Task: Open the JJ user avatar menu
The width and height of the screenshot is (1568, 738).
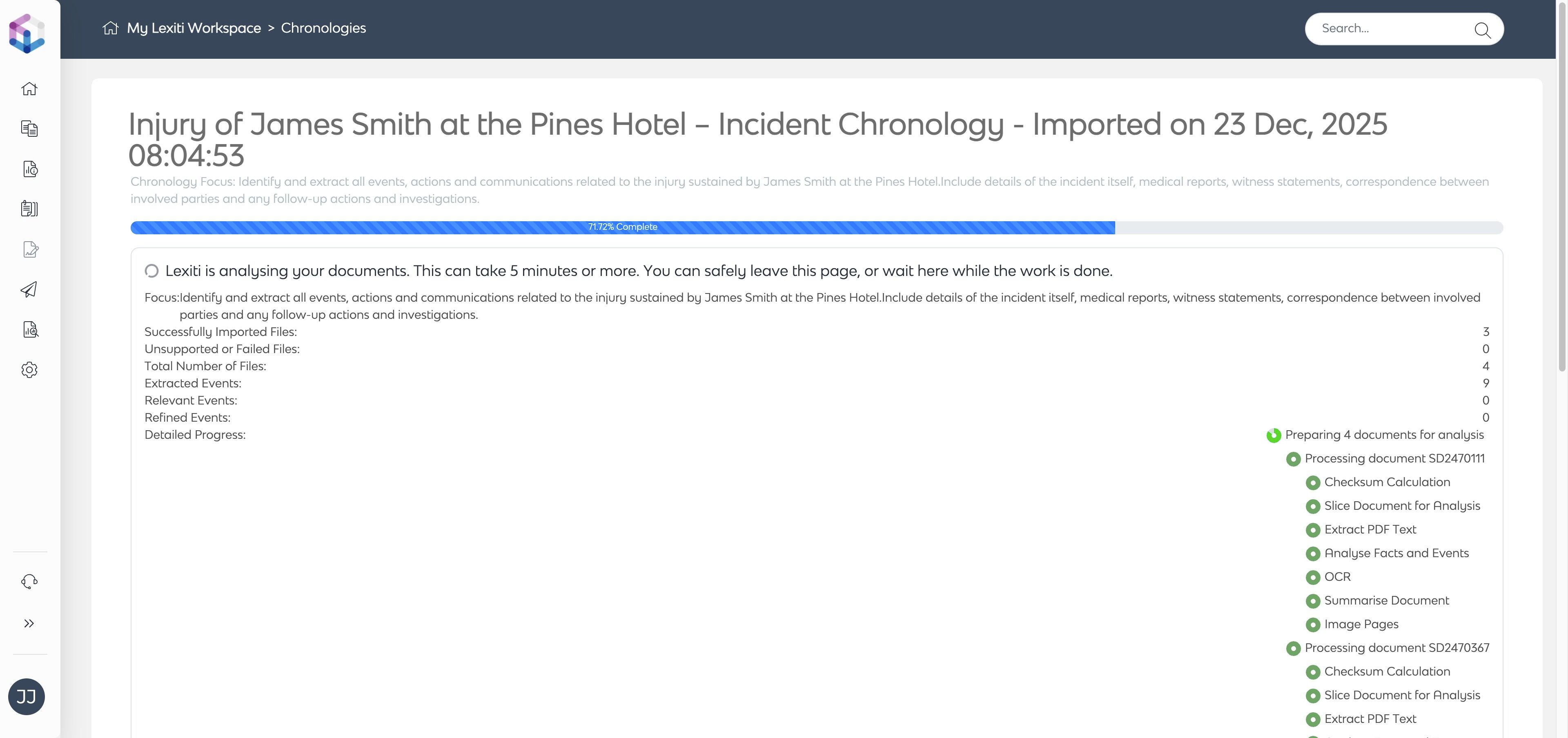Action: (x=26, y=697)
